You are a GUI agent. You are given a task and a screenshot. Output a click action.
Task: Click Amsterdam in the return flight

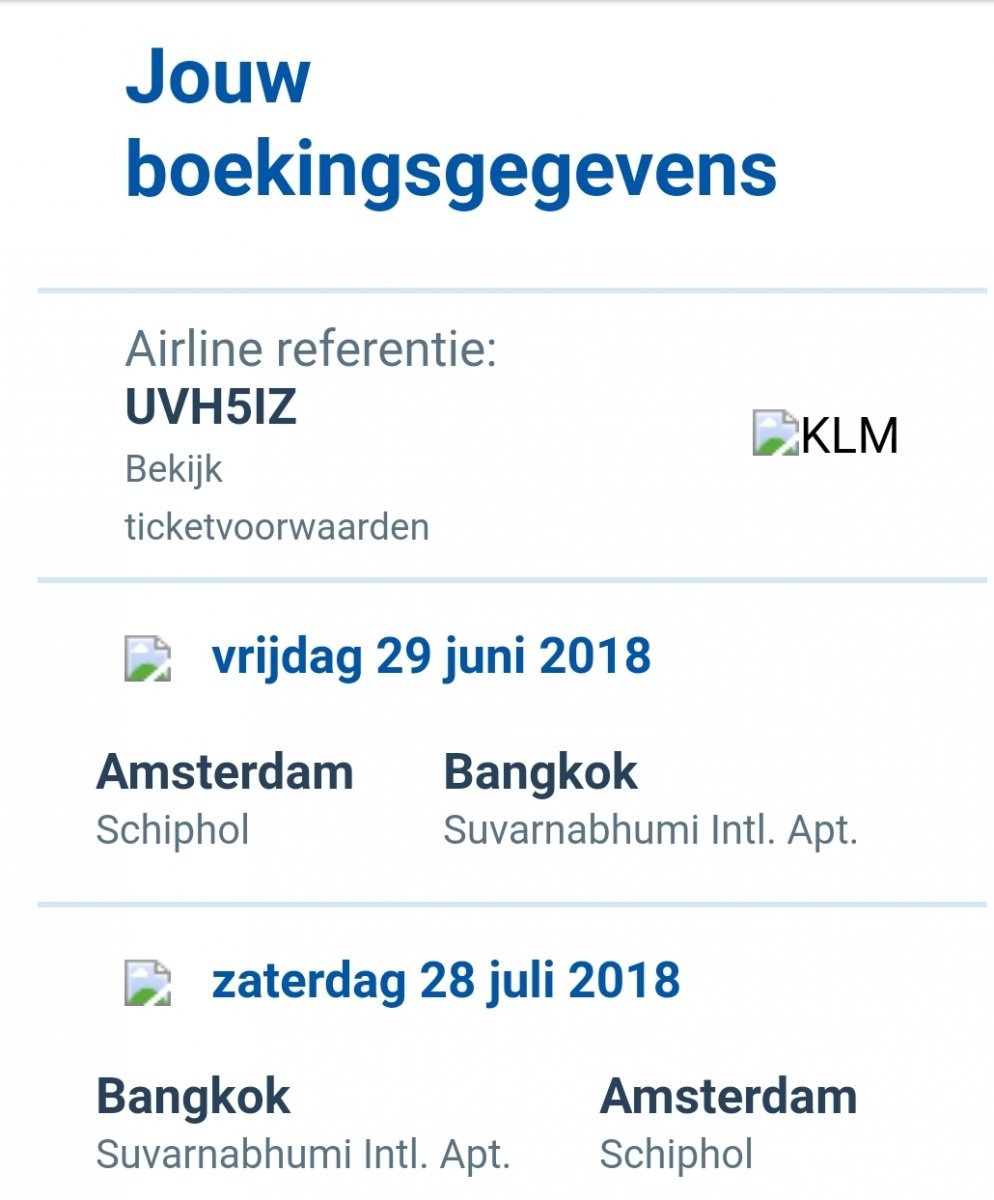[728, 1096]
